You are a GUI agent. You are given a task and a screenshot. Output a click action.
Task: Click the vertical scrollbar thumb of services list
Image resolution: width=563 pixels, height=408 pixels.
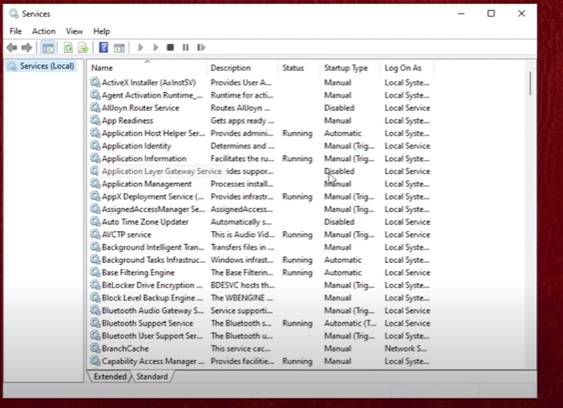[530, 83]
